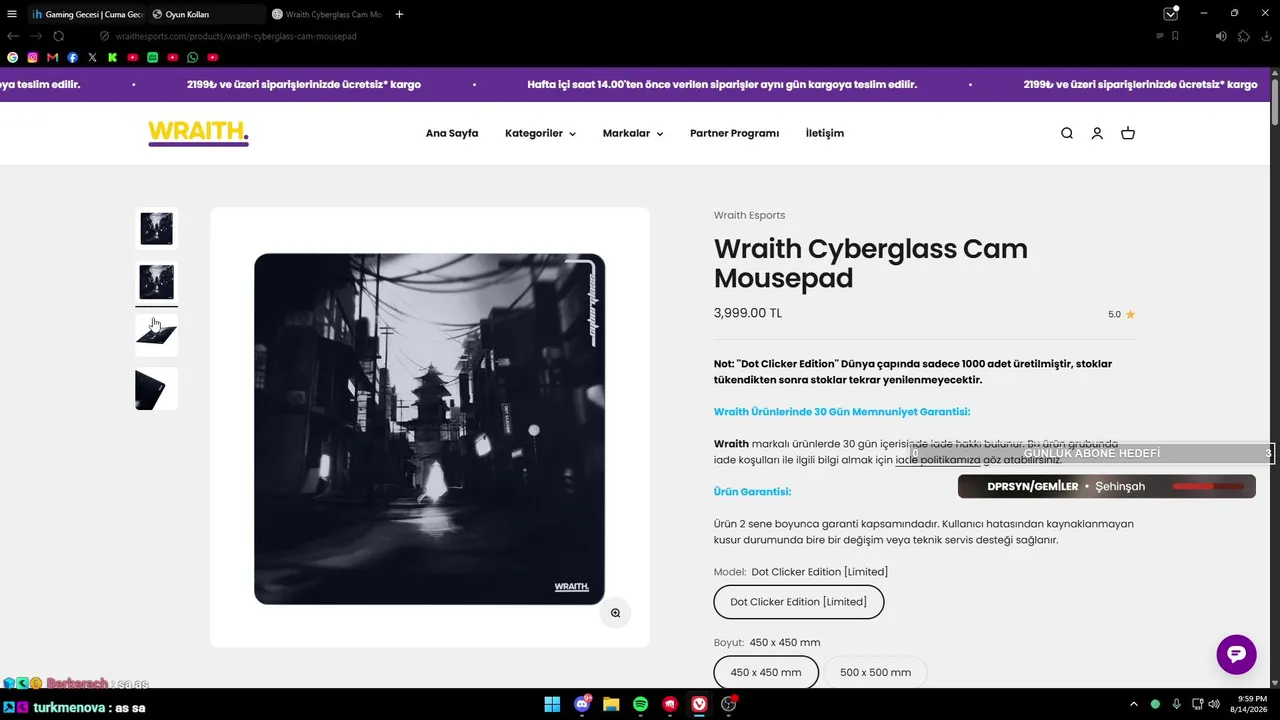
Task: Expand the Markalar menu
Action: click(633, 133)
